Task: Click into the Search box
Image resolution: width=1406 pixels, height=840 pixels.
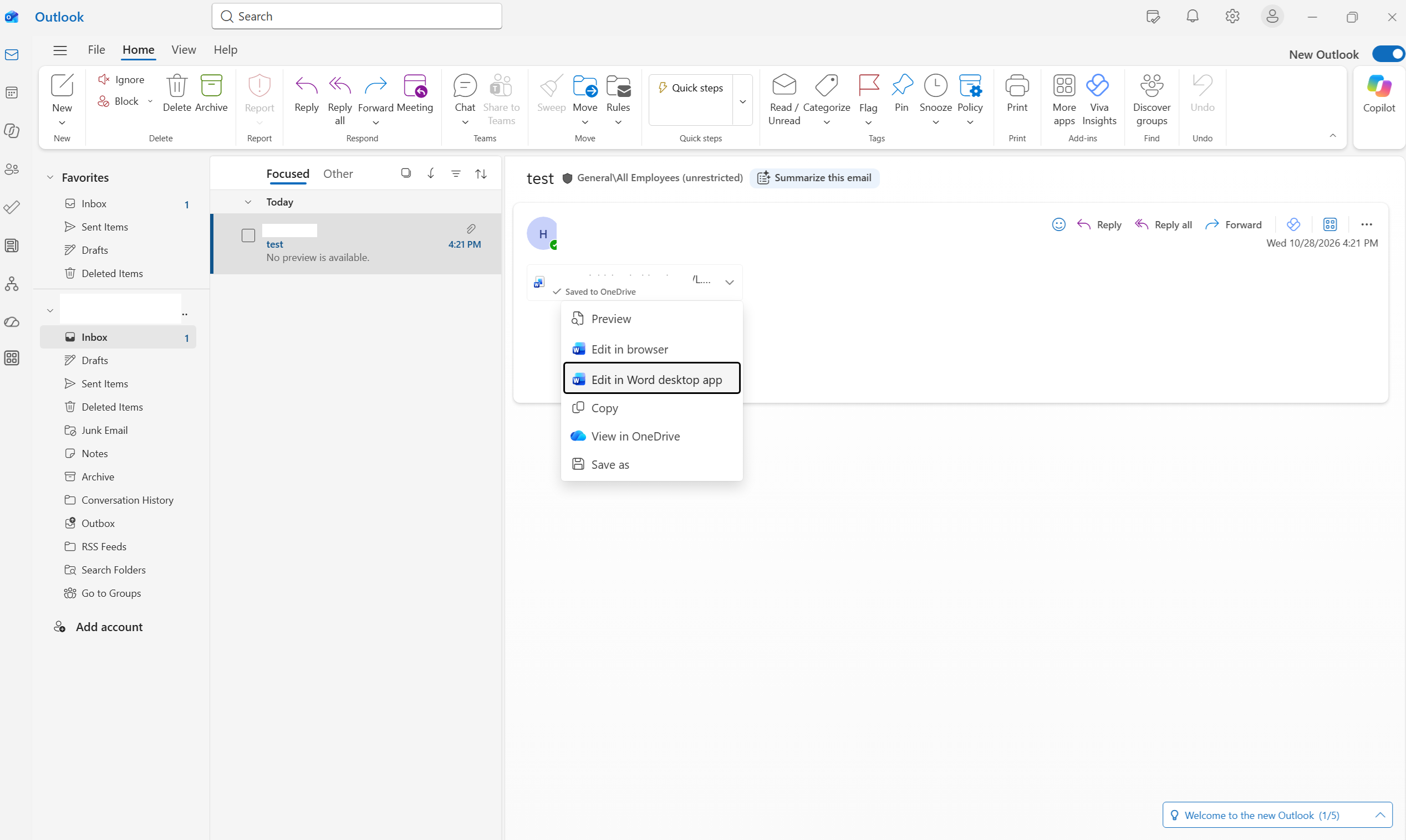Action: [356, 17]
